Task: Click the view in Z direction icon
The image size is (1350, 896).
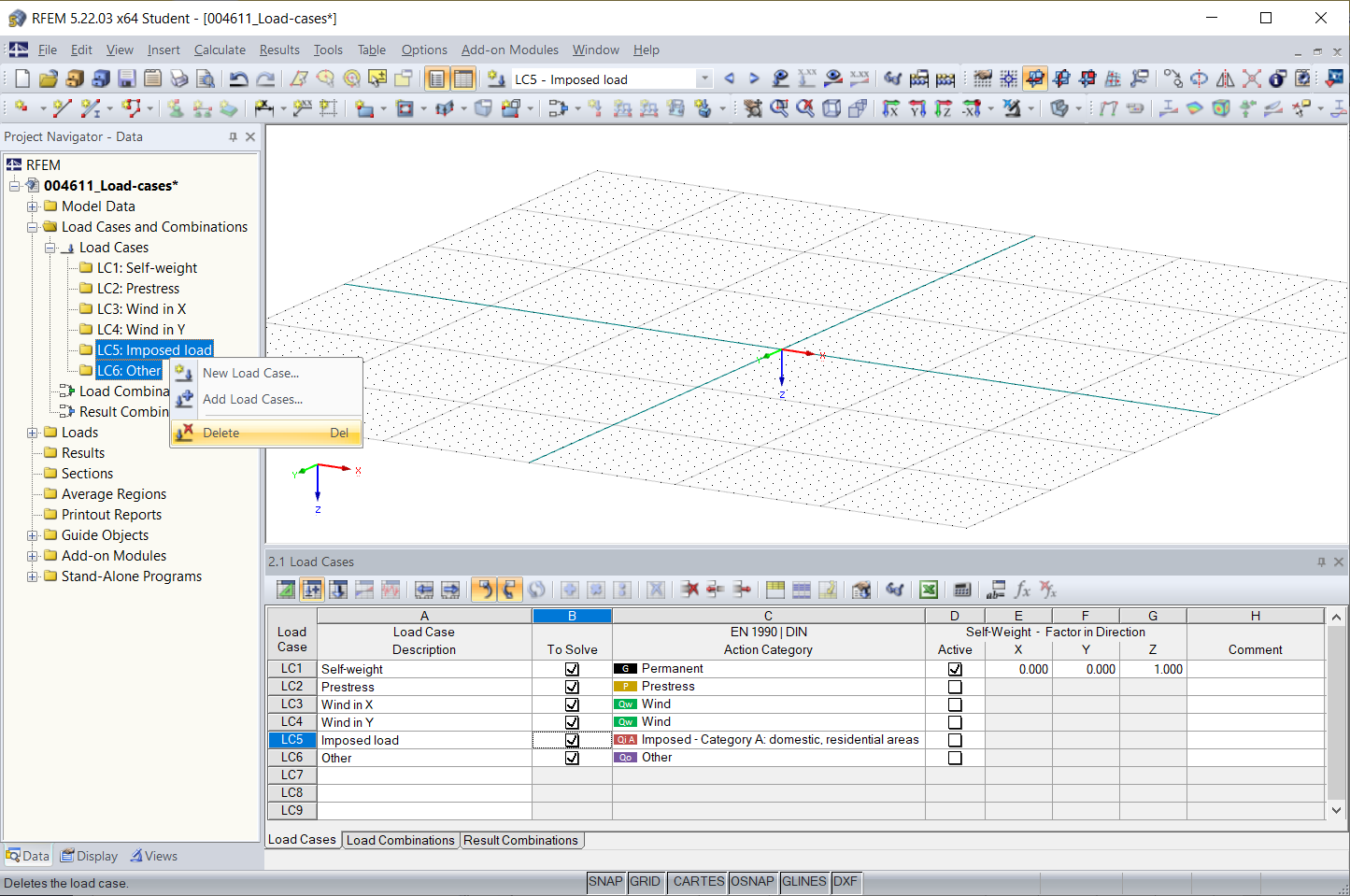Action: click(x=944, y=109)
